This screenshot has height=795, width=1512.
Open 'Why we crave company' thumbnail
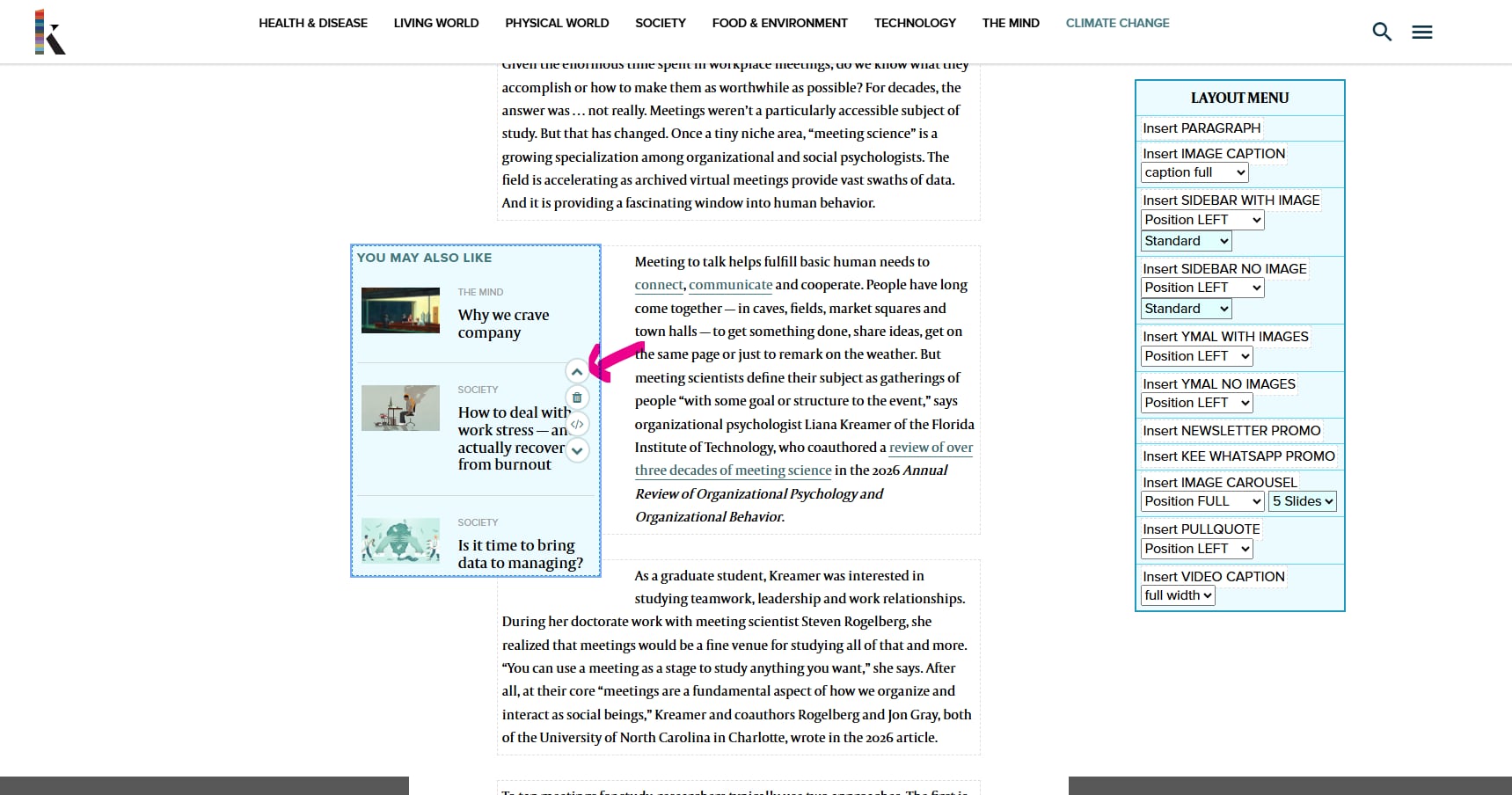pos(400,310)
